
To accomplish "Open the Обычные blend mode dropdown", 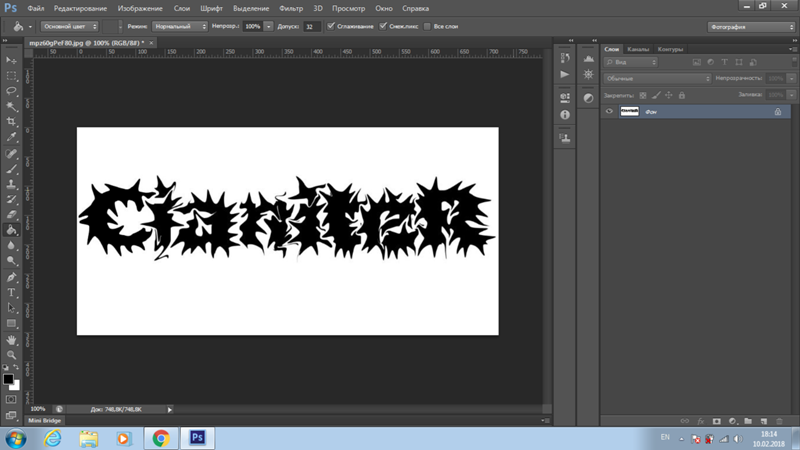I will [657, 79].
